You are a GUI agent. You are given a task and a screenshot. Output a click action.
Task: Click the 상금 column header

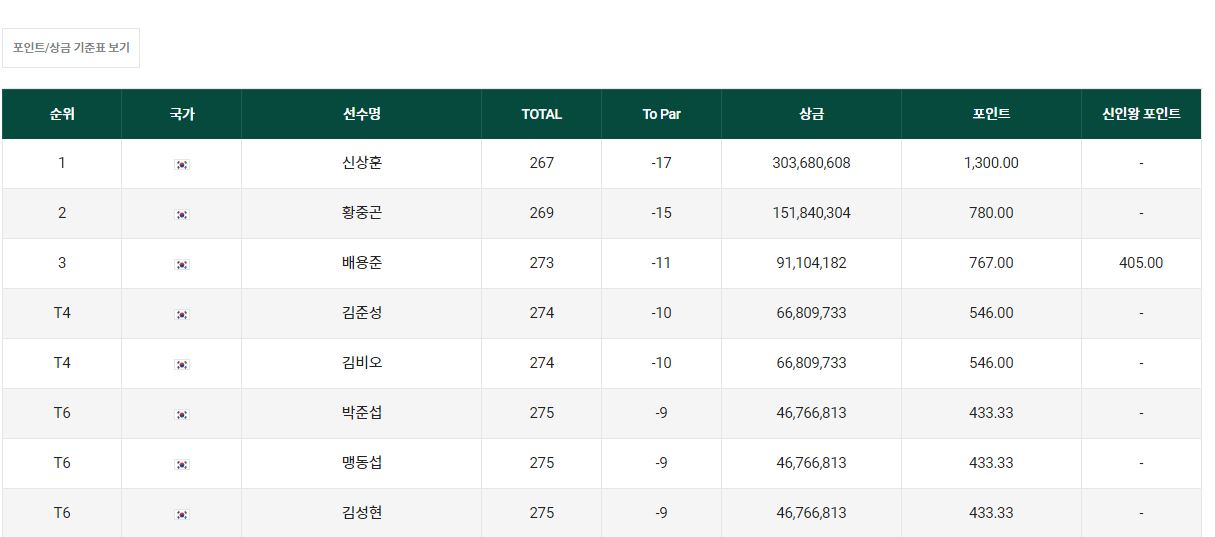pos(812,114)
